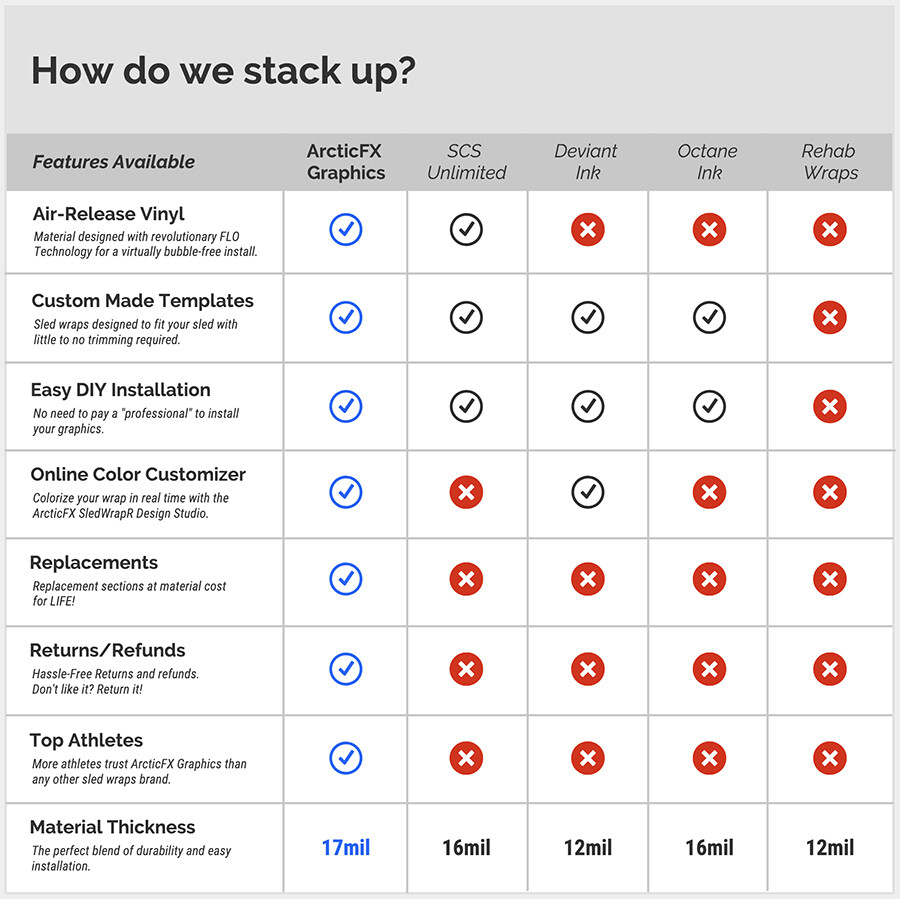This screenshot has width=900, height=899.
Task: Click ArcticFX blue checkmark for Air-Release Vinyl
Action: pos(346,230)
